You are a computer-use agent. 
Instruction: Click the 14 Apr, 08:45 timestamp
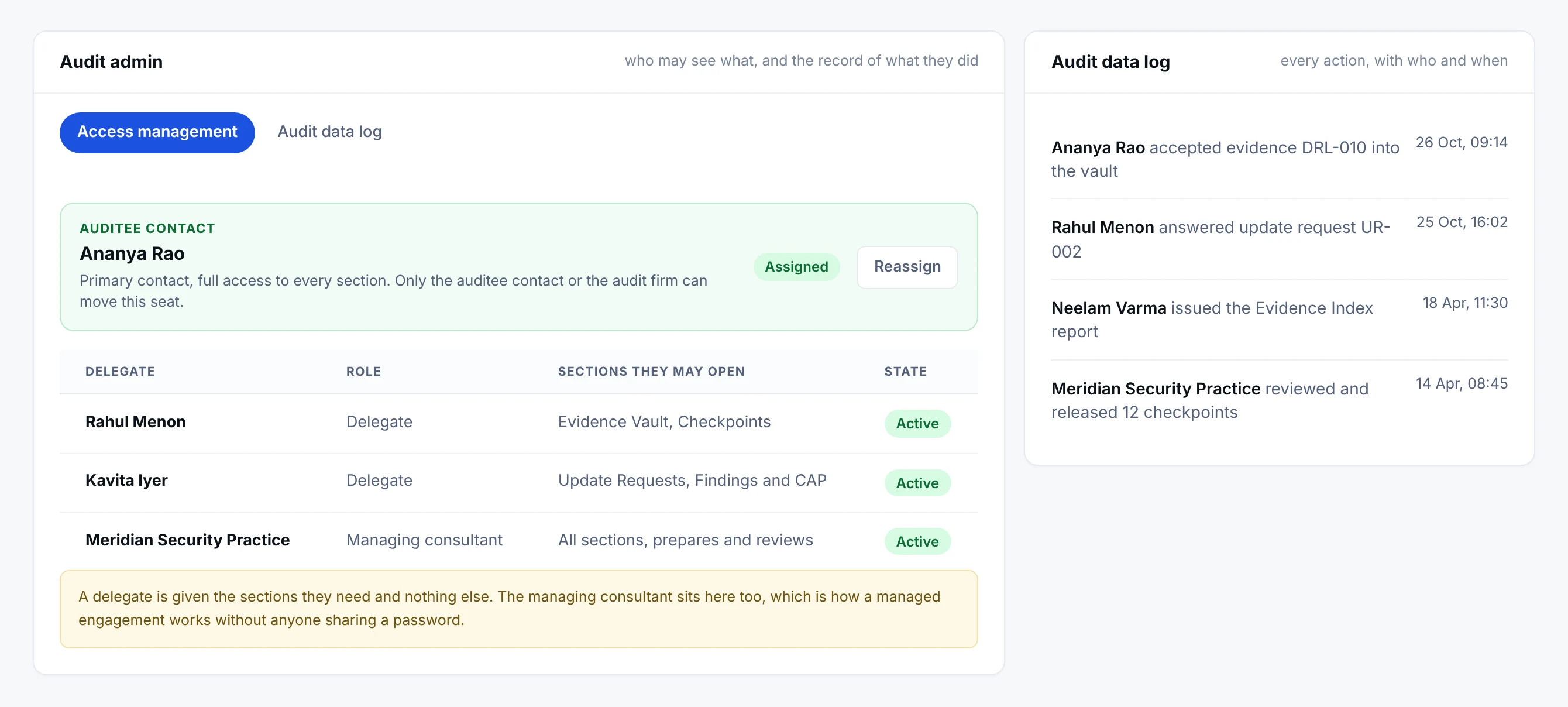1461,383
